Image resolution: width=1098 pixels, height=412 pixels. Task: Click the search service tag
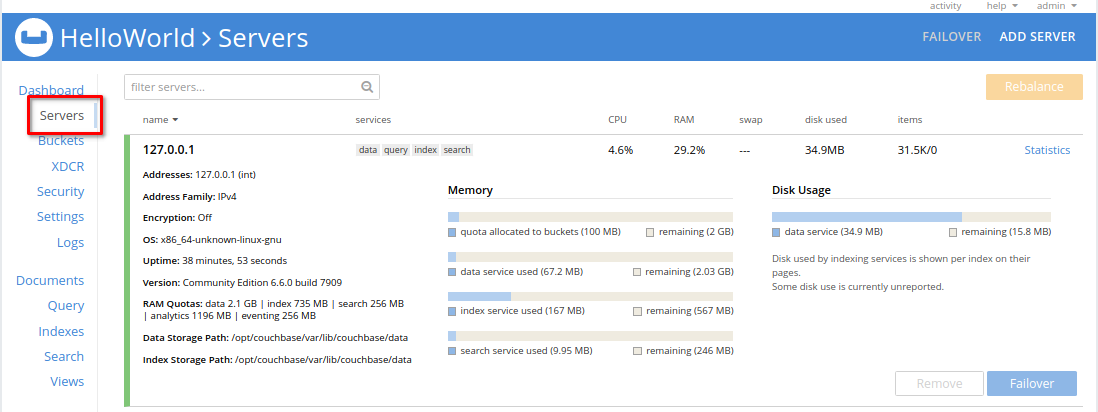[457, 150]
